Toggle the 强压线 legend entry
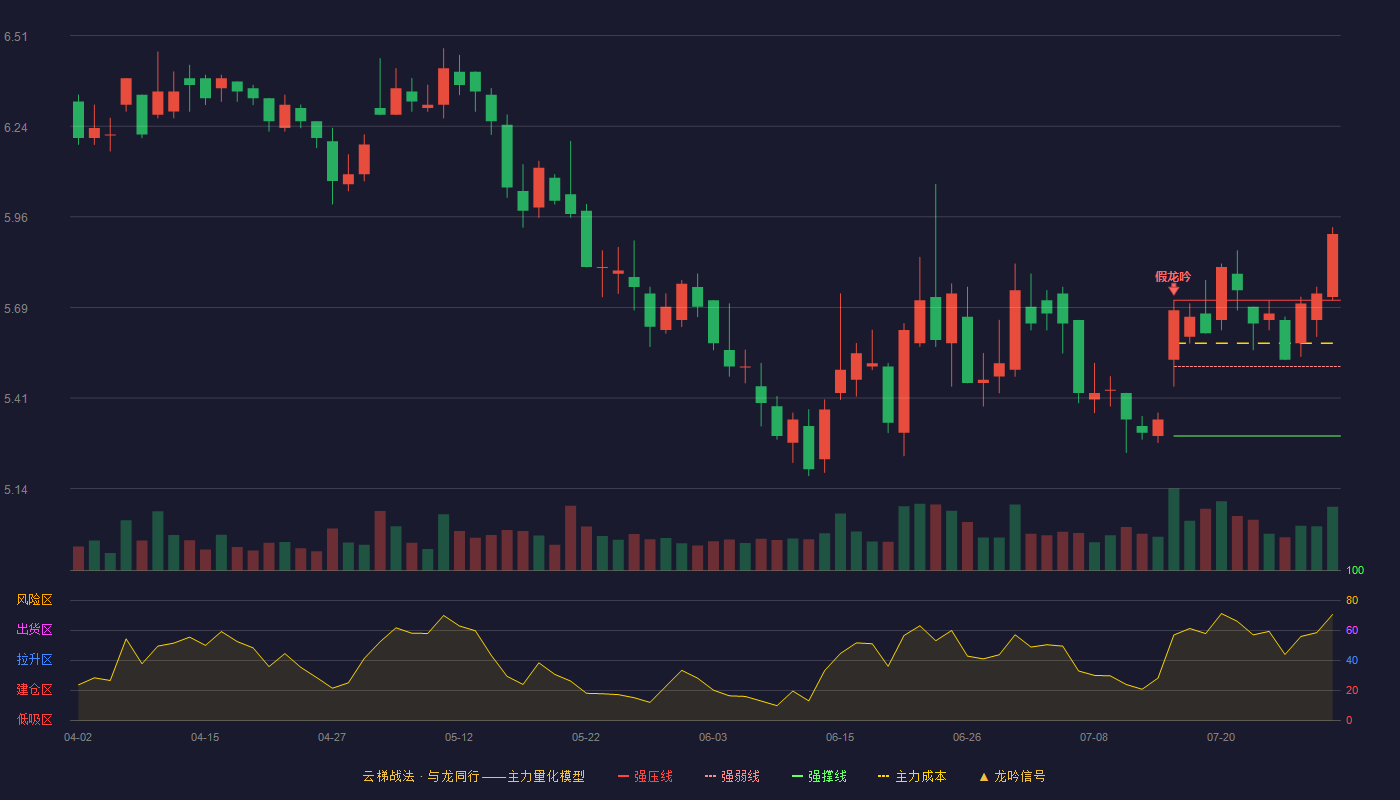The image size is (1400, 800). [x=645, y=776]
